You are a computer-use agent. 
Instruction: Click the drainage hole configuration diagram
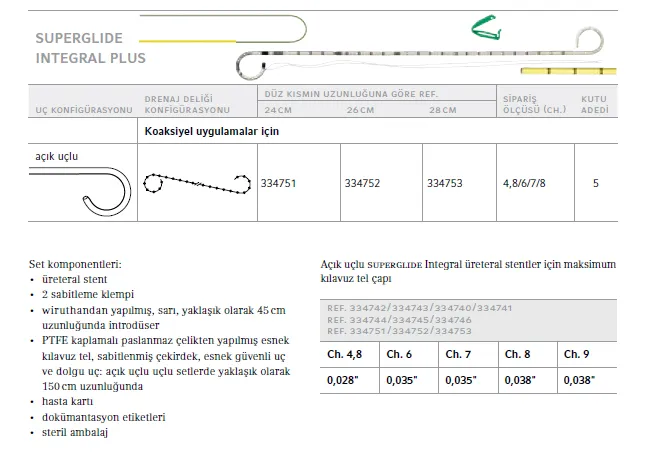click(196, 184)
